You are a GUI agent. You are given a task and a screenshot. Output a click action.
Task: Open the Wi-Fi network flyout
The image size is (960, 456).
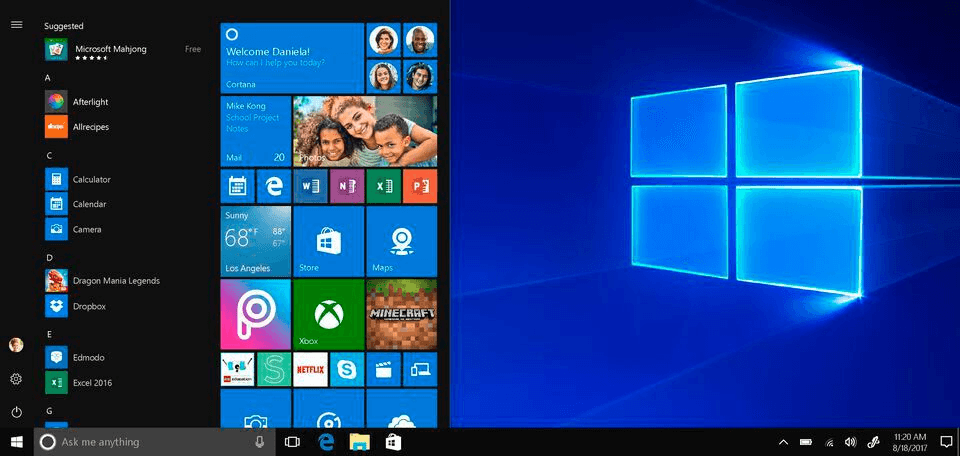pos(829,442)
